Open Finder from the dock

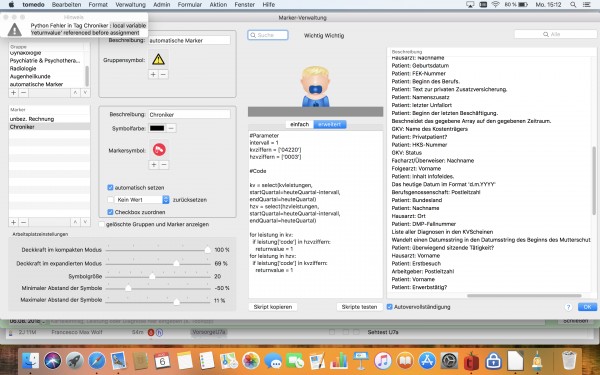31,360
